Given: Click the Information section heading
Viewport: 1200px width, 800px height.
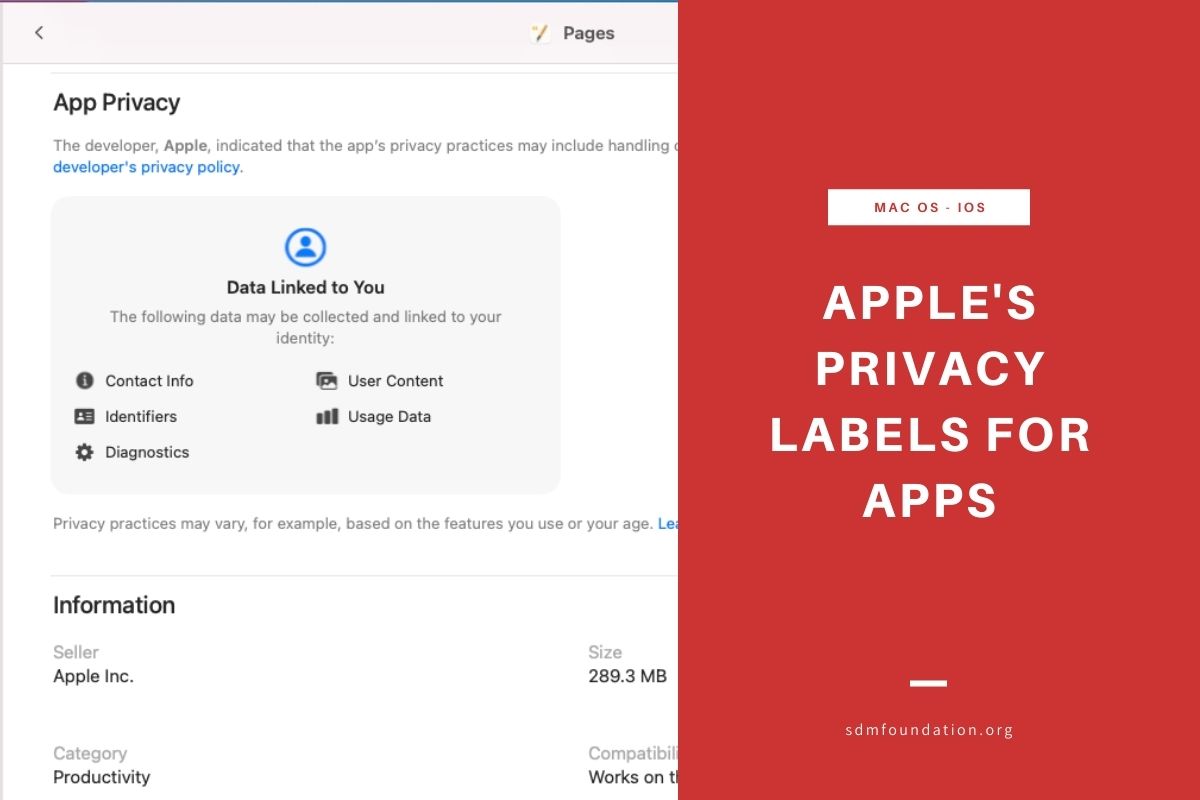Looking at the screenshot, I should (114, 605).
